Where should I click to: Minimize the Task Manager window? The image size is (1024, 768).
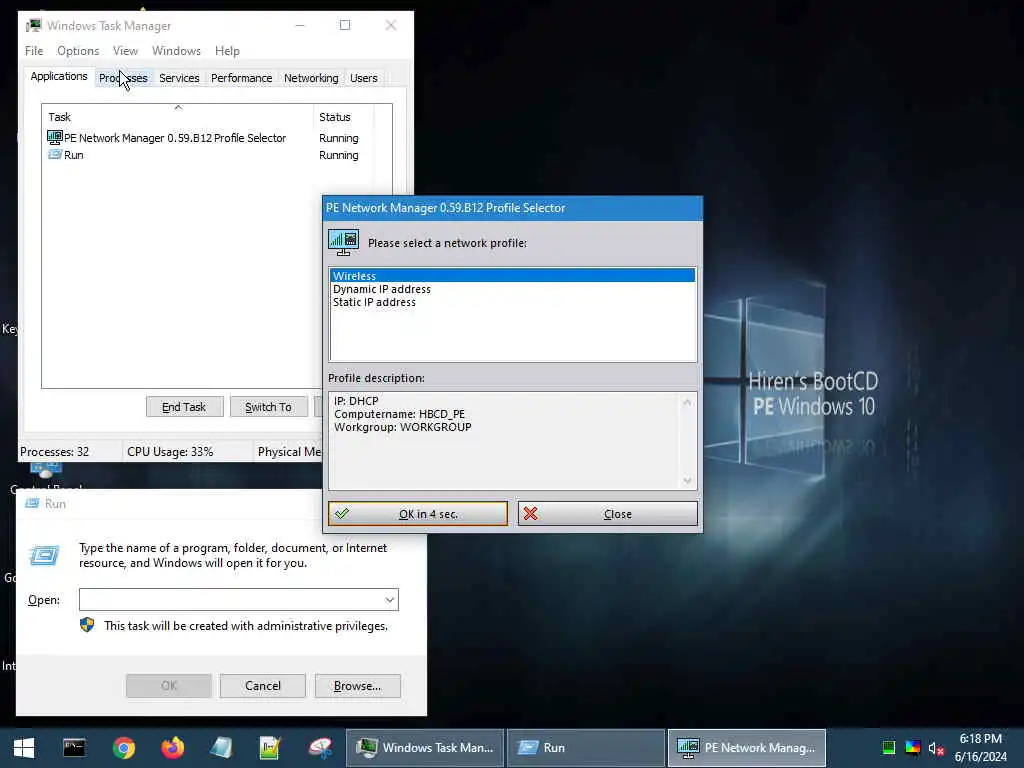click(x=300, y=25)
